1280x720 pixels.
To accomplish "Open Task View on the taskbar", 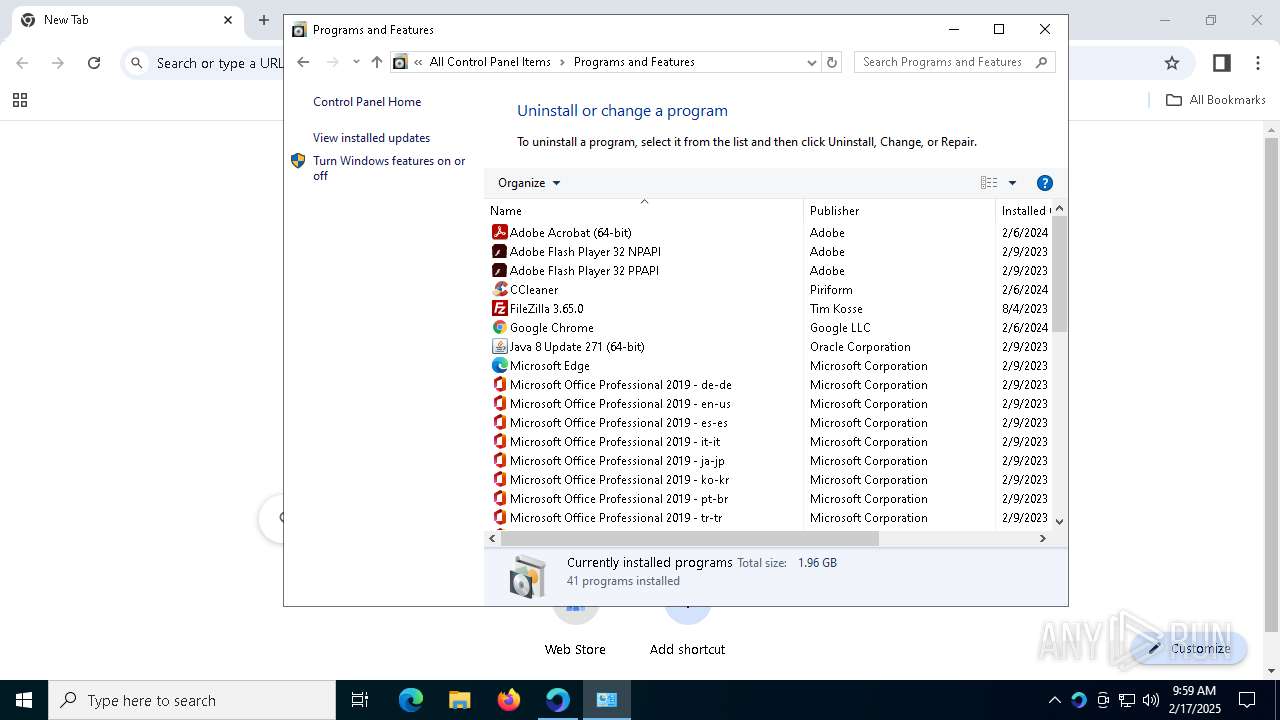I will click(x=360, y=700).
